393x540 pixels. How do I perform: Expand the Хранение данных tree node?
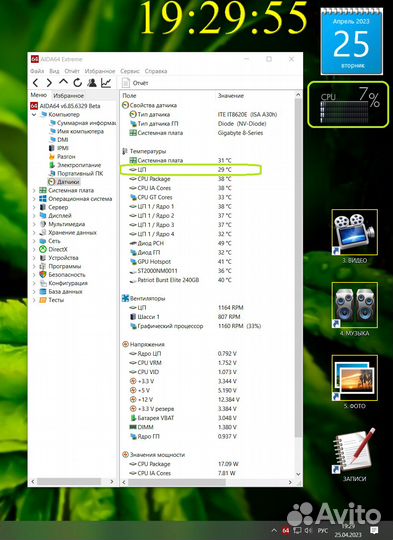click(34, 232)
